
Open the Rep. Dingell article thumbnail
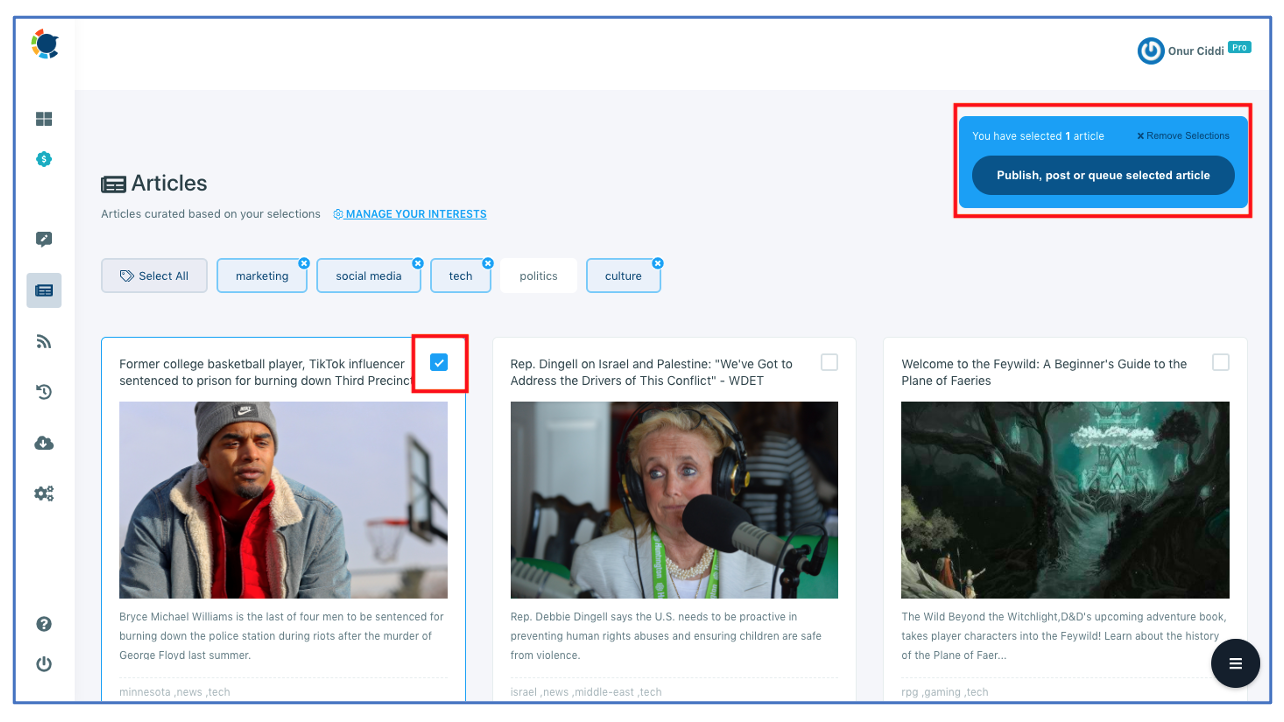tap(674, 500)
